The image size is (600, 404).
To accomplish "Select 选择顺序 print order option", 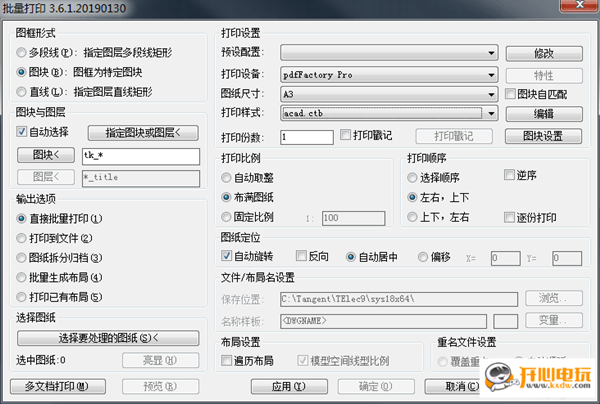I will [412, 178].
